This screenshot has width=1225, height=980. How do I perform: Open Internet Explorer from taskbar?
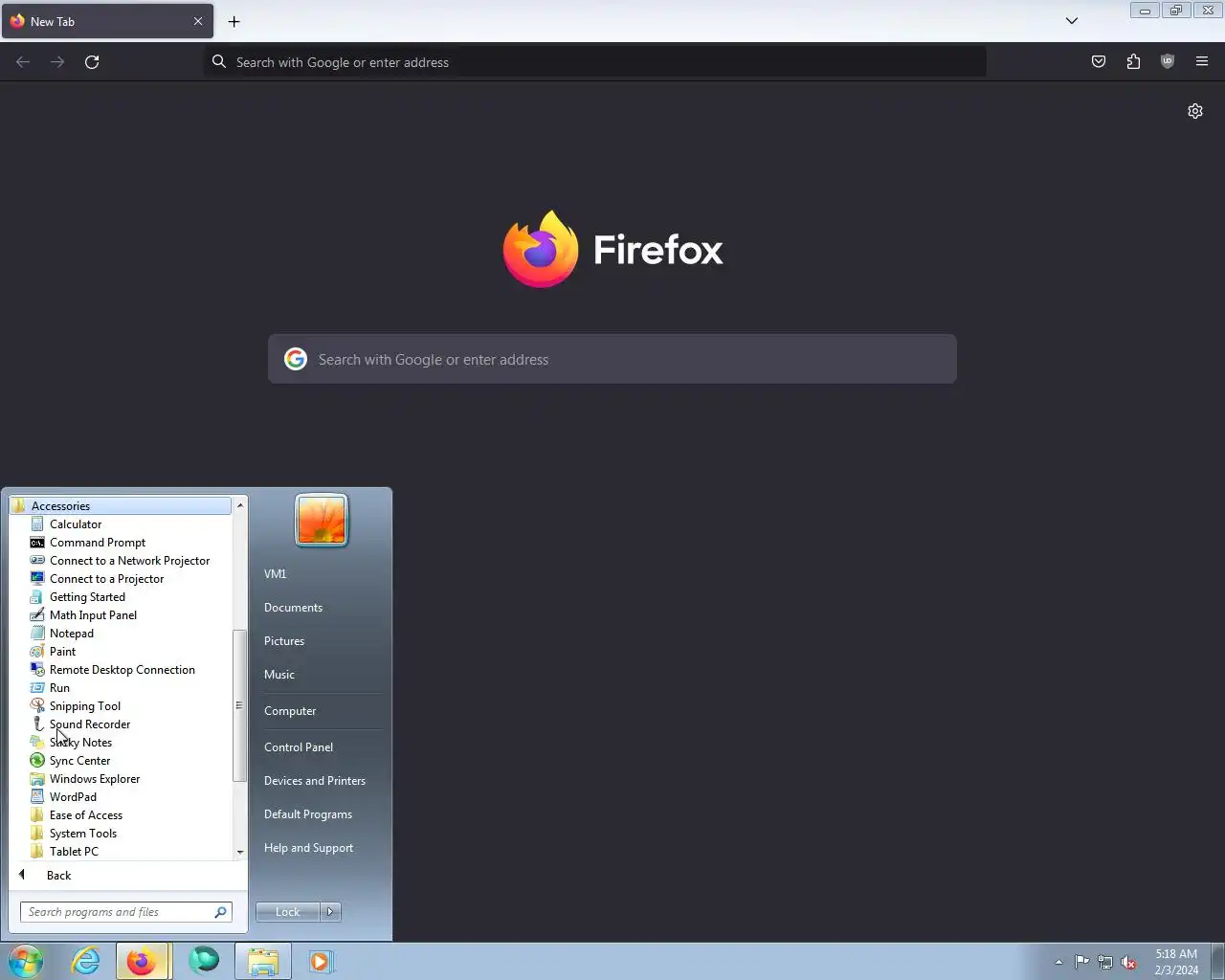point(86,961)
